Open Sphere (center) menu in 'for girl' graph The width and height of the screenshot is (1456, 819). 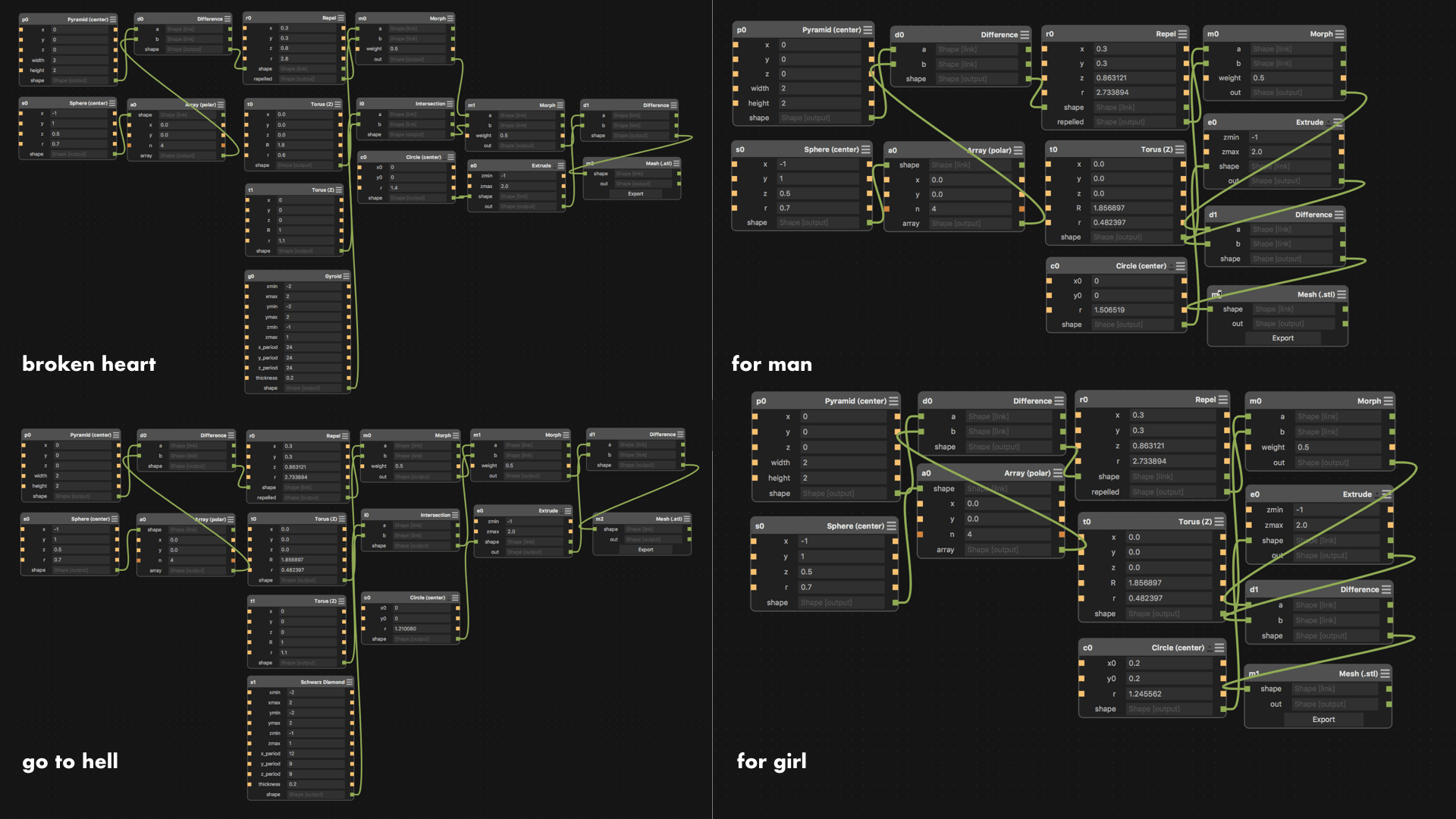point(891,526)
